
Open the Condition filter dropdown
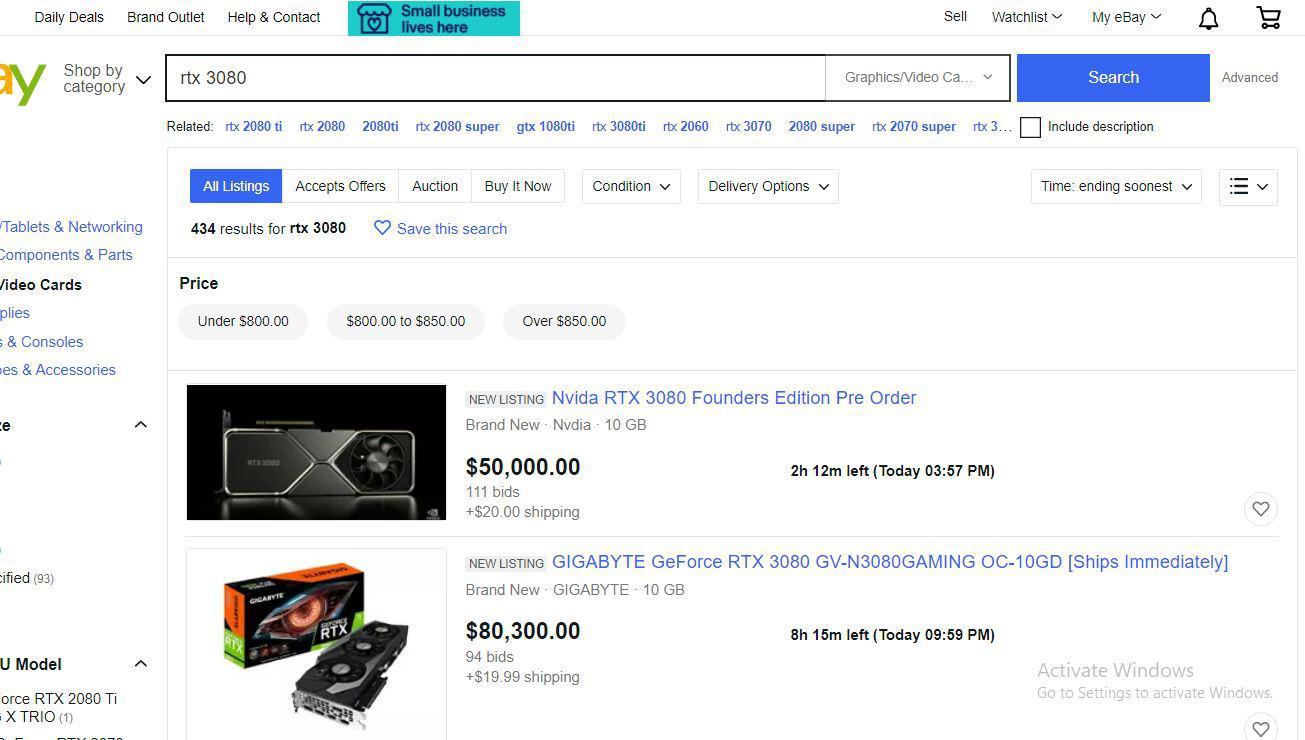tap(630, 186)
